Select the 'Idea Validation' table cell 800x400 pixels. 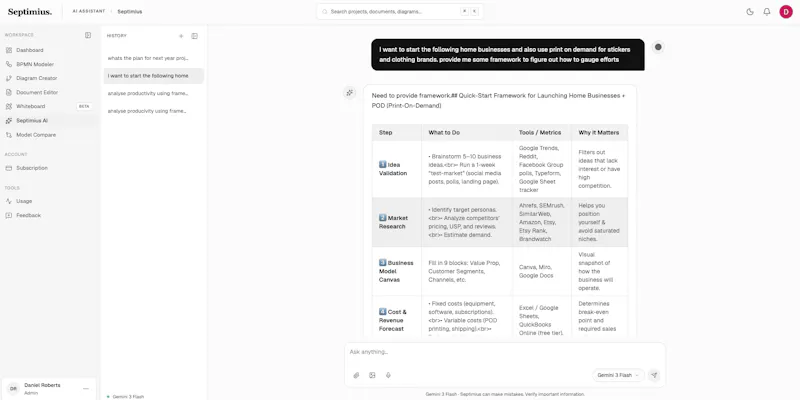397,169
